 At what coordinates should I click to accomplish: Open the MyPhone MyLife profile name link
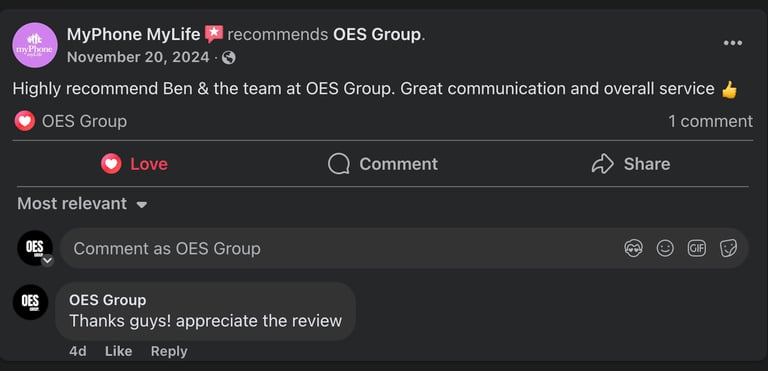click(x=134, y=35)
